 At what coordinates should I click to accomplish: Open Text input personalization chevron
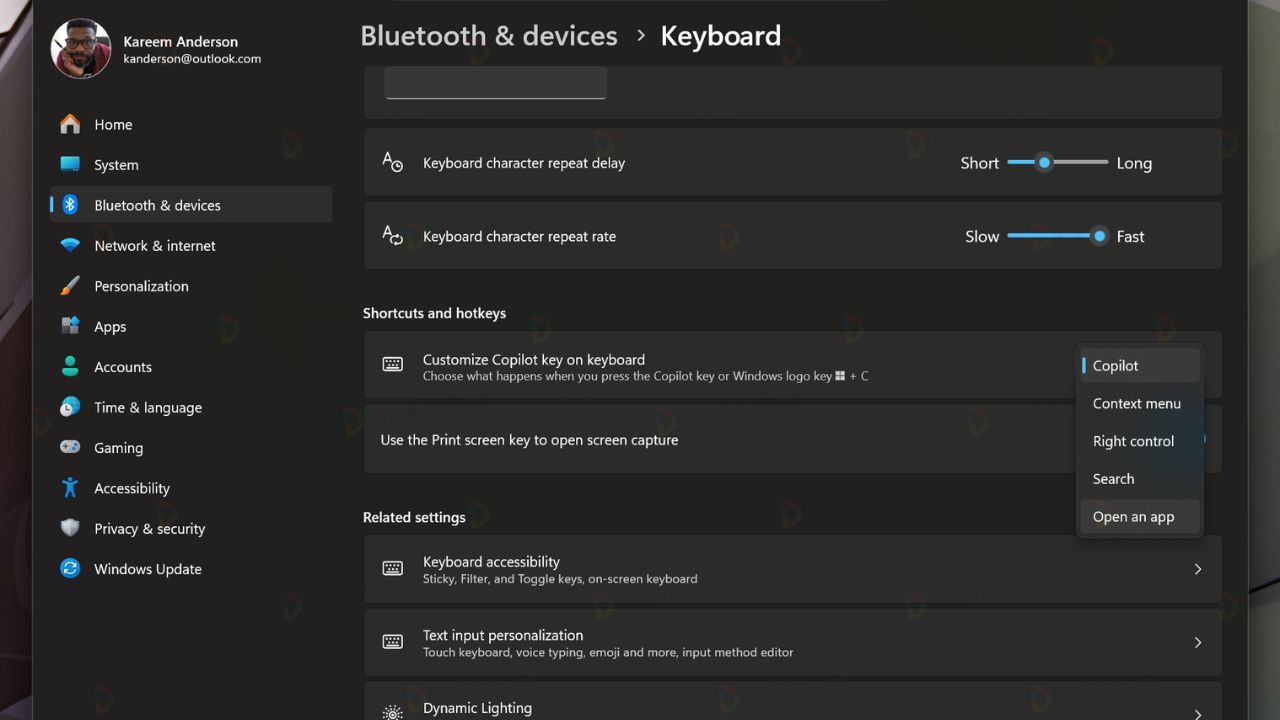(x=1198, y=642)
